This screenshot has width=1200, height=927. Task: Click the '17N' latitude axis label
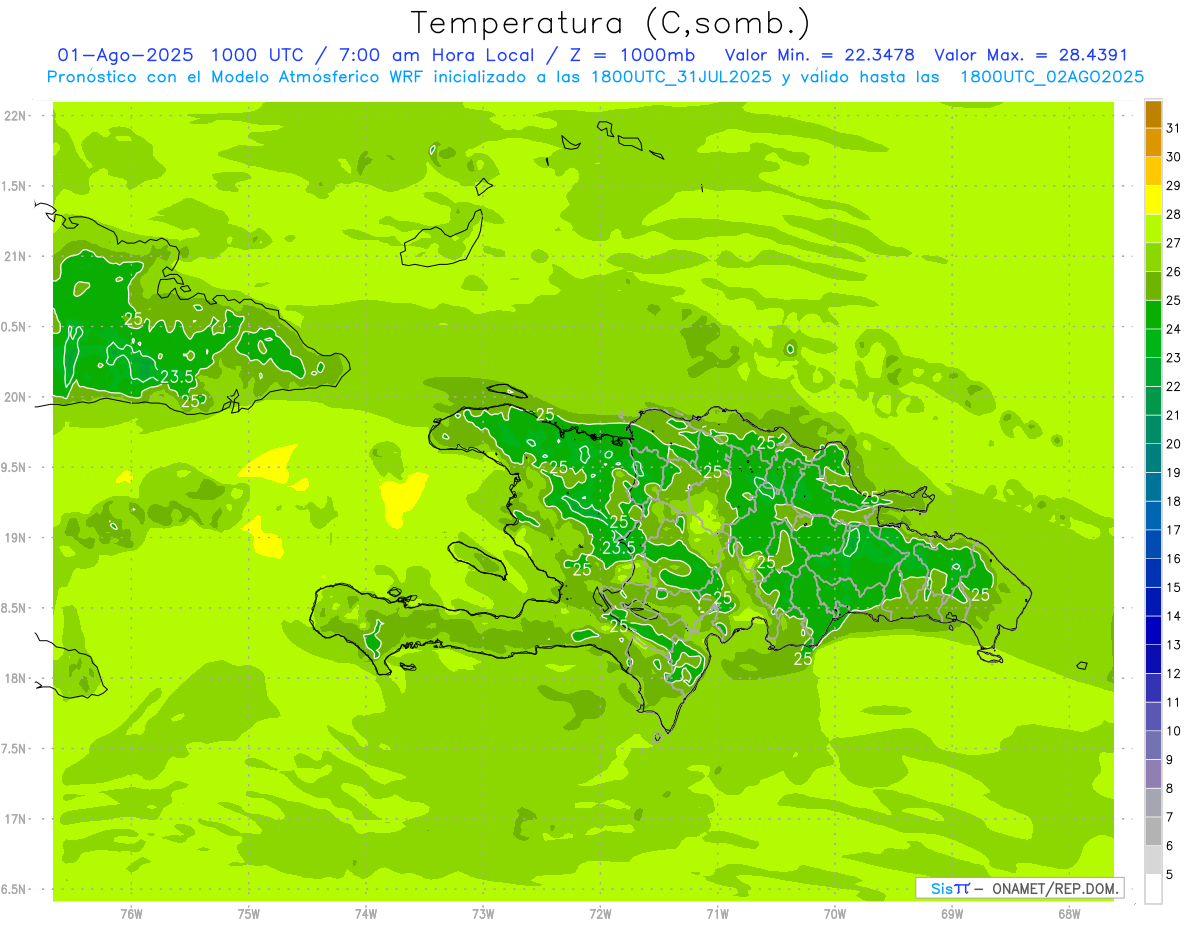point(15,819)
